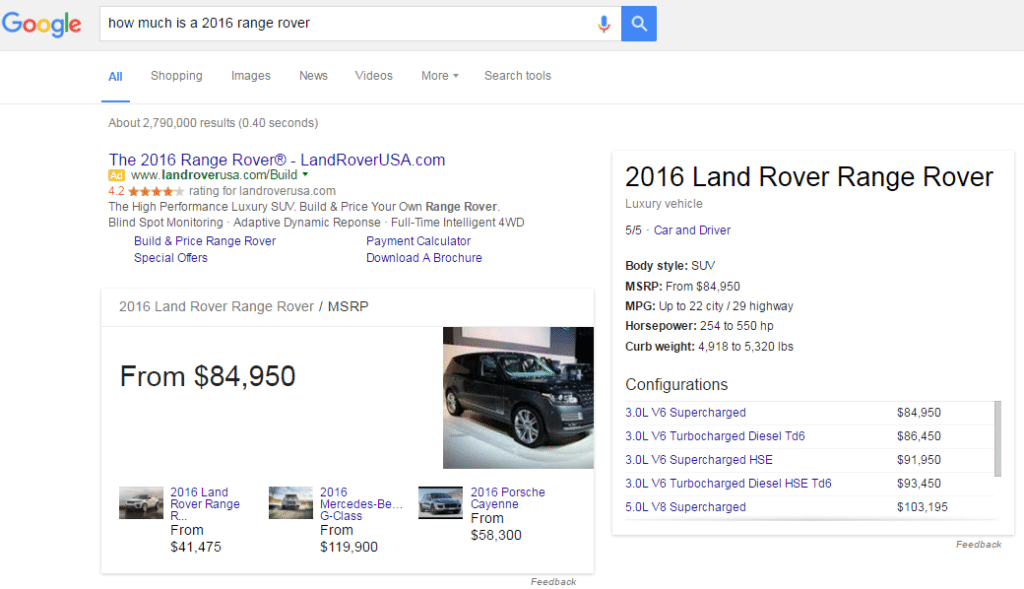Open the landroverusa.com ad URL dropdown arrow
Image resolution: width=1024 pixels, height=589 pixels.
[305, 174]
